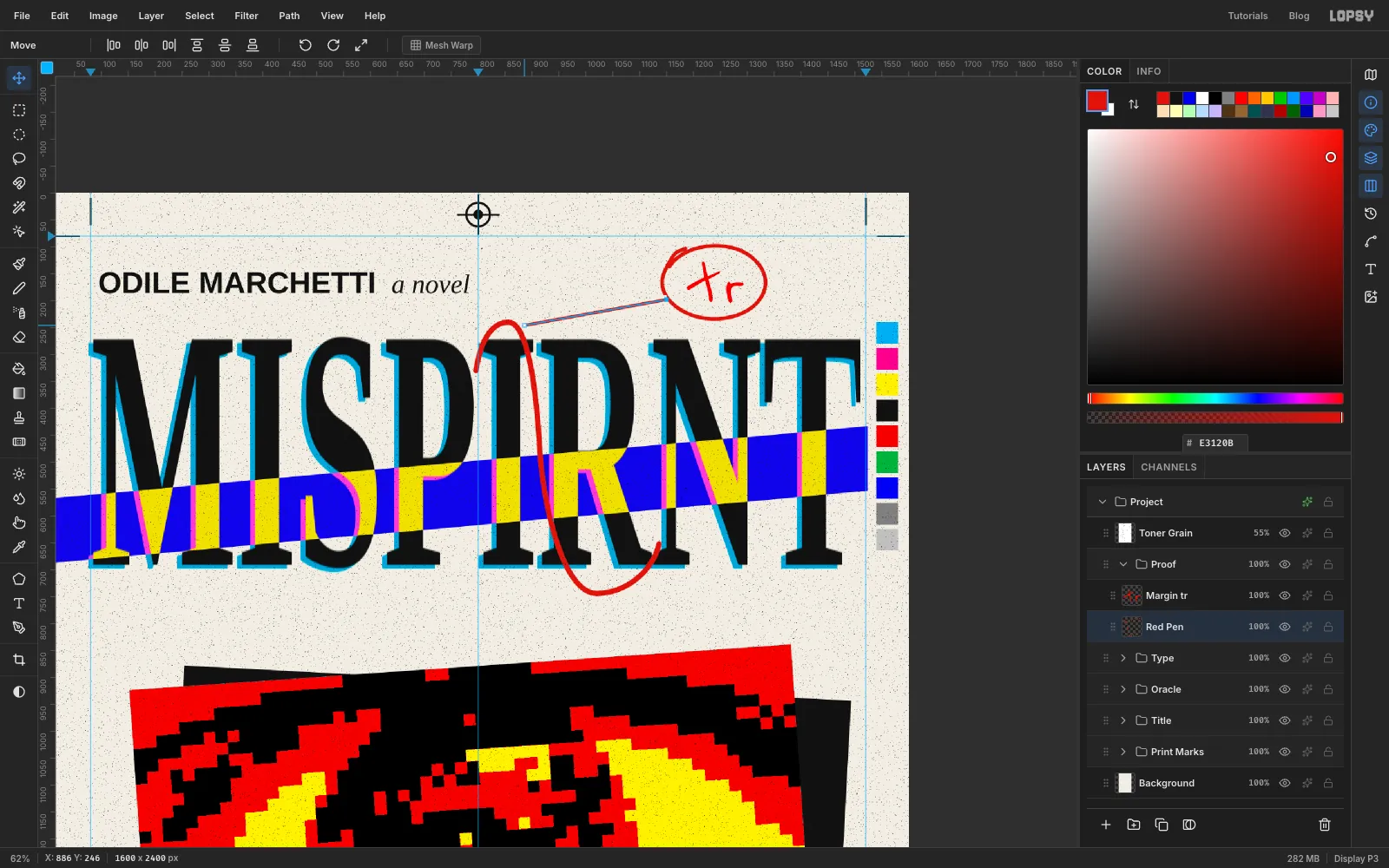This screenshot has height=868, width=1389.
Task: Select the eraser tool
Action: click(19, 337)
